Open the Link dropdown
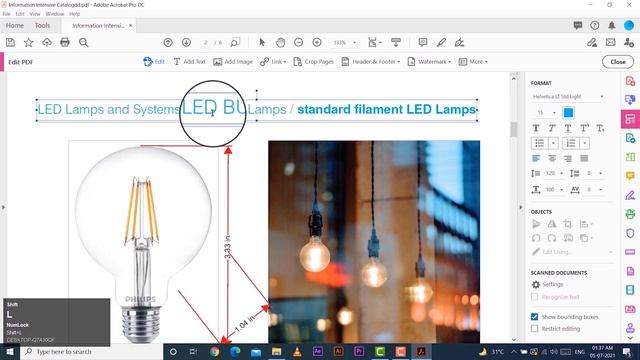Screen dimensions: 640x360 tap(273, 62)
